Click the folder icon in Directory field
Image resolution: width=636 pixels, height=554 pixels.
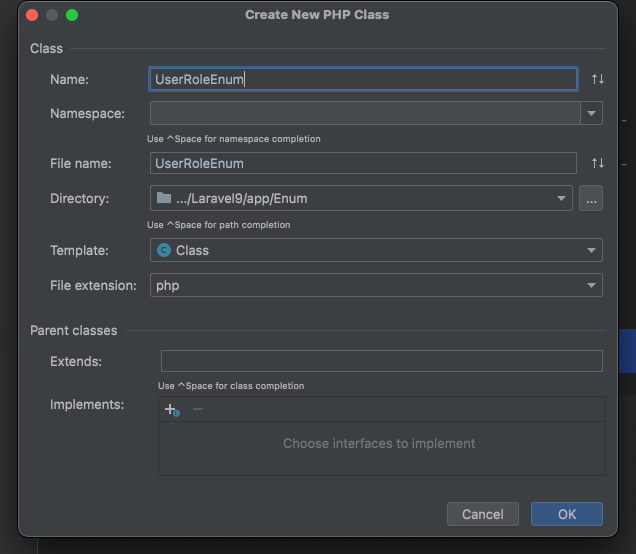click(x=164, y=198)
